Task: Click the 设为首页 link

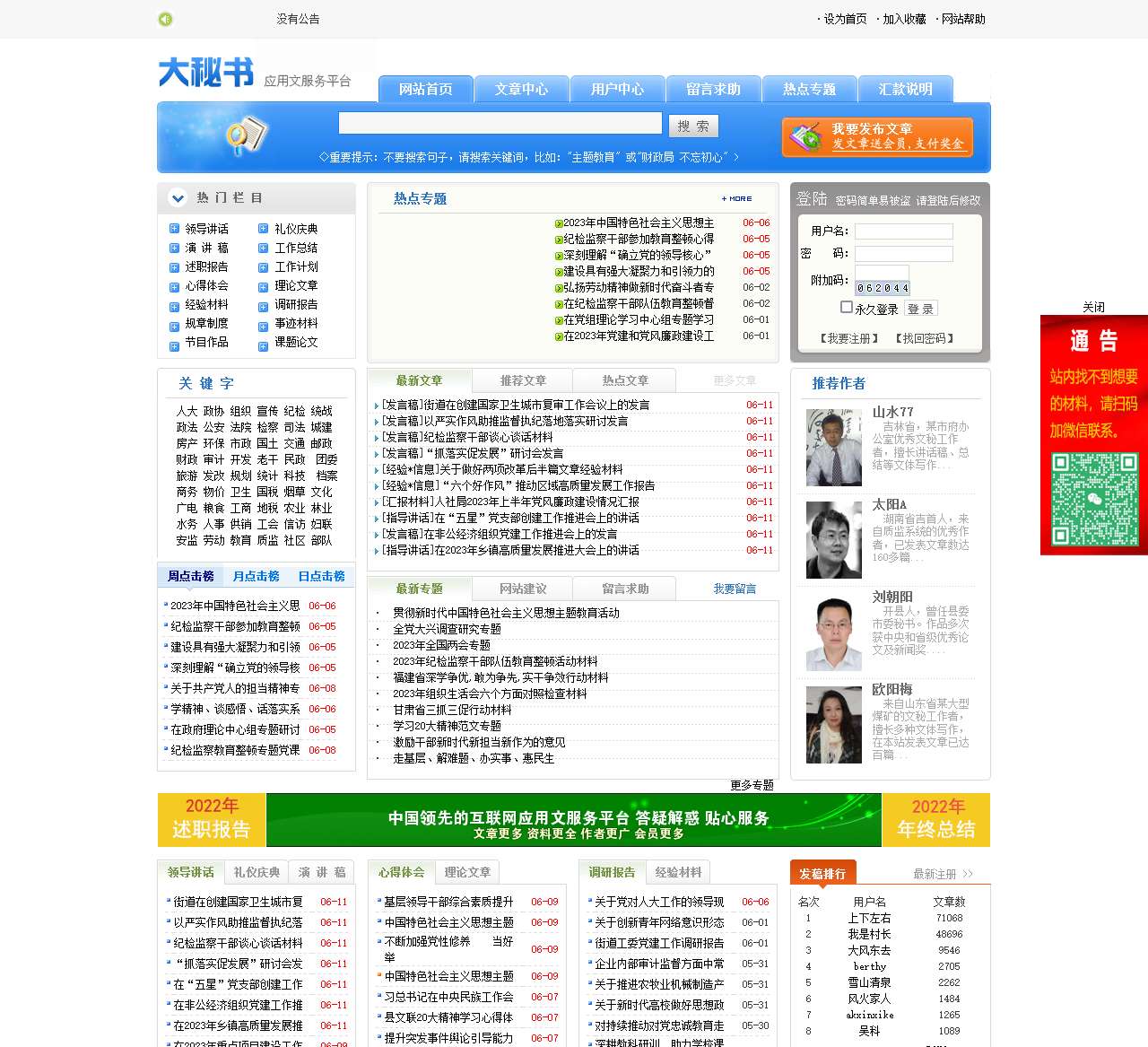Action: click(x=845, y=19)
